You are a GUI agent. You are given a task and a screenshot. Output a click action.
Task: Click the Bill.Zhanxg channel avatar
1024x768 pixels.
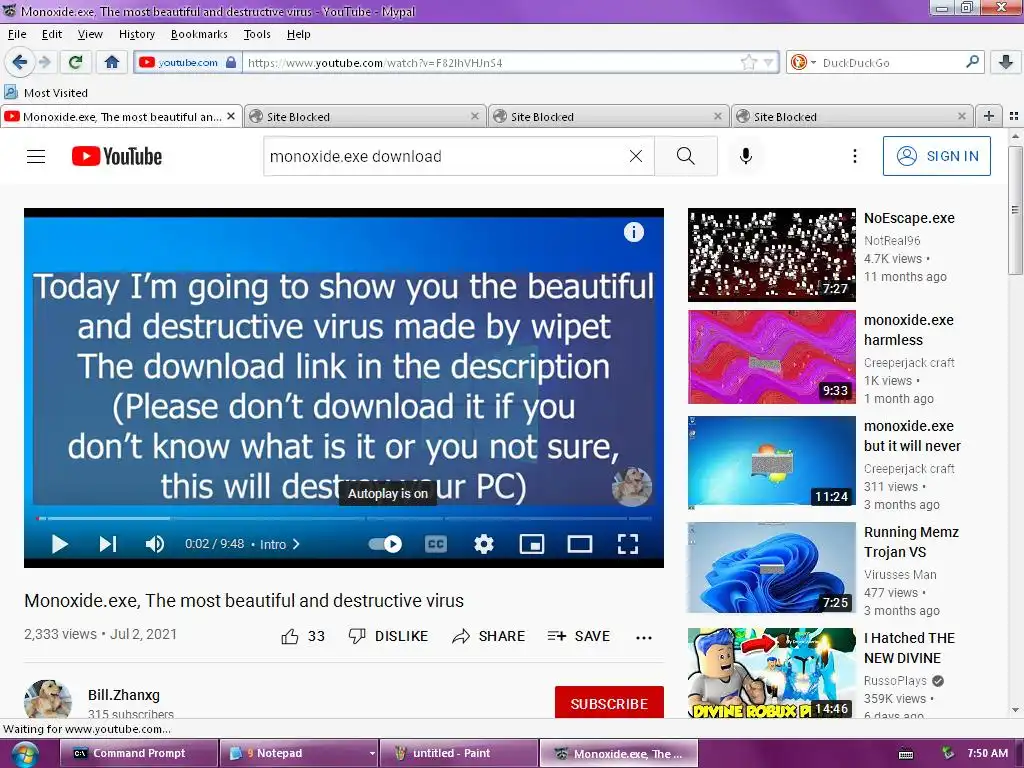48,699
